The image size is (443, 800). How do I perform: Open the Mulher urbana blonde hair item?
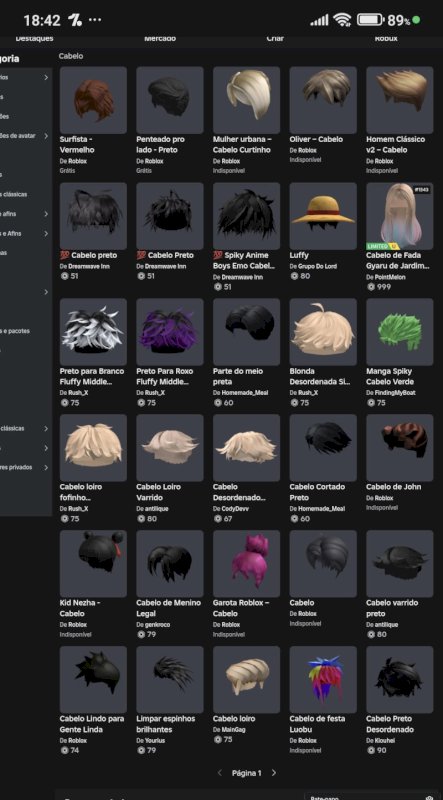246,100
